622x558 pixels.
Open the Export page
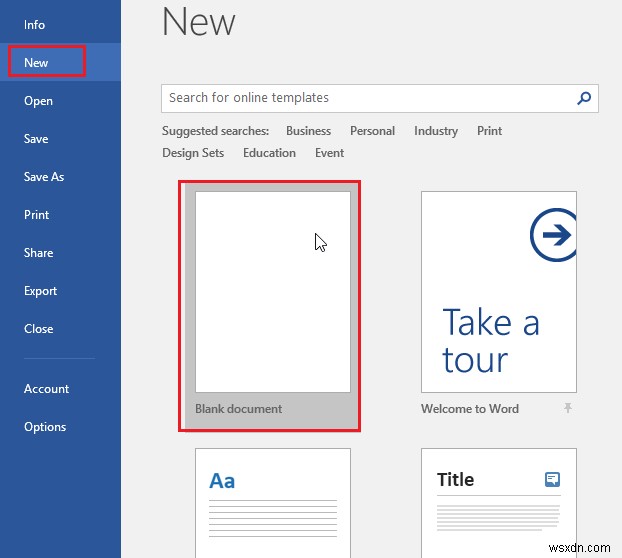[40, 291]
